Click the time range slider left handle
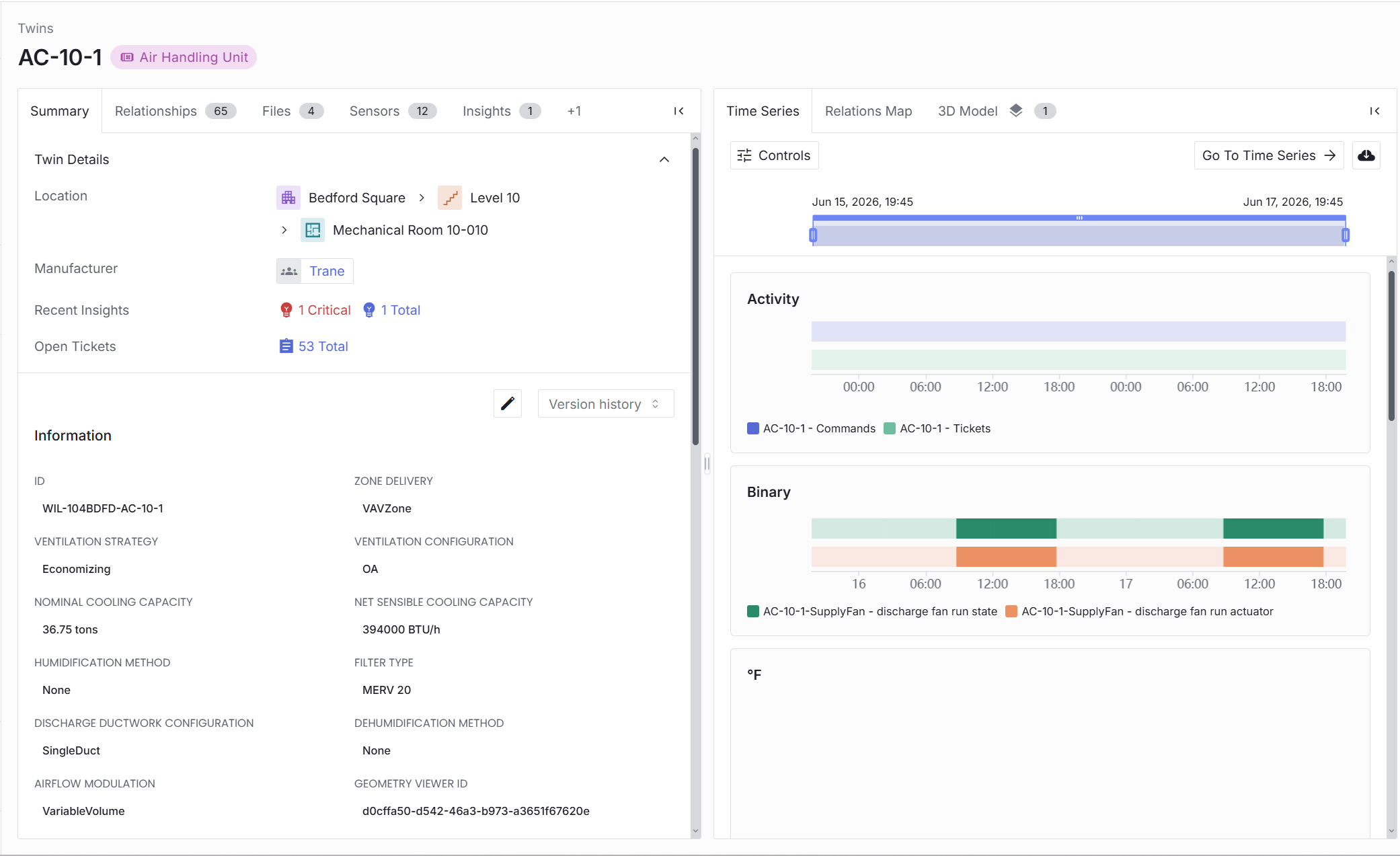This screenshot has width=1400, height=856. point(813,235)
